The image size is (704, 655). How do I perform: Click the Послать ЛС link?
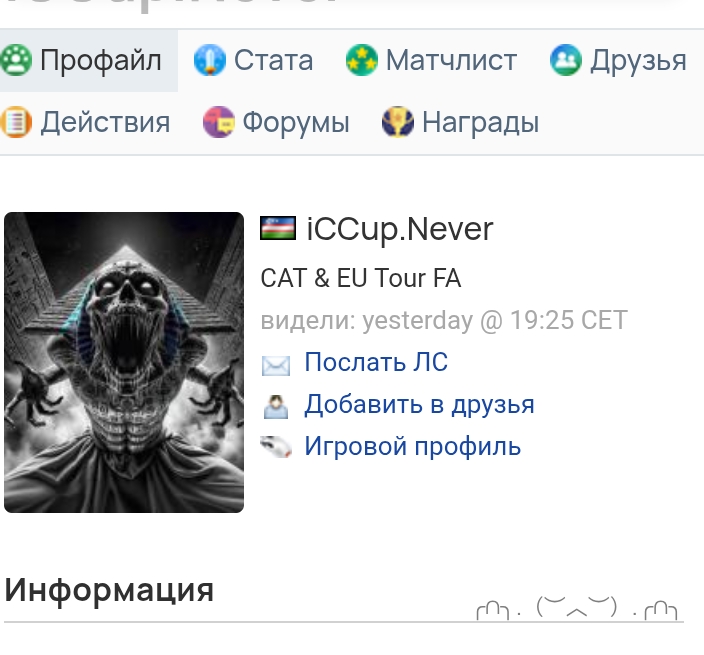pyautogui.click(x=376, y=362)
